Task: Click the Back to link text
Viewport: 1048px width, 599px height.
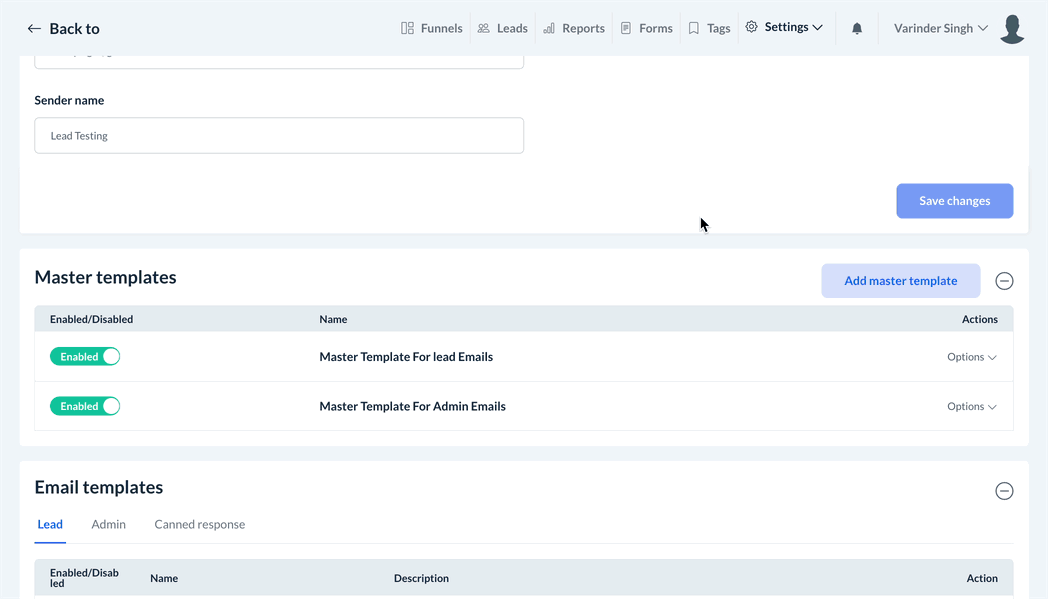Action: 74,29
